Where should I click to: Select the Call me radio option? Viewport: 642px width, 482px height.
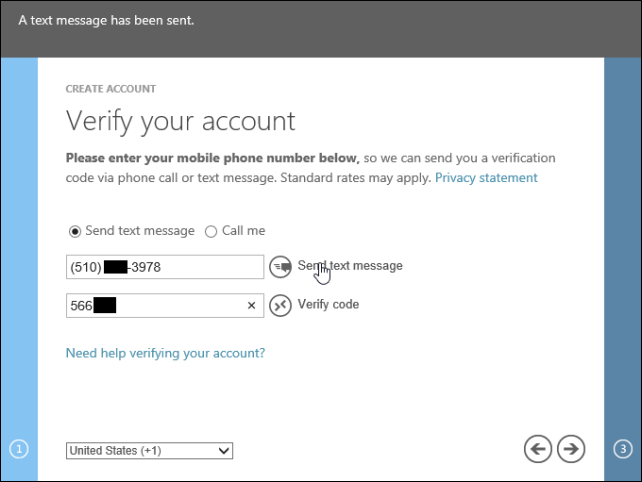(x=211, y=231)
